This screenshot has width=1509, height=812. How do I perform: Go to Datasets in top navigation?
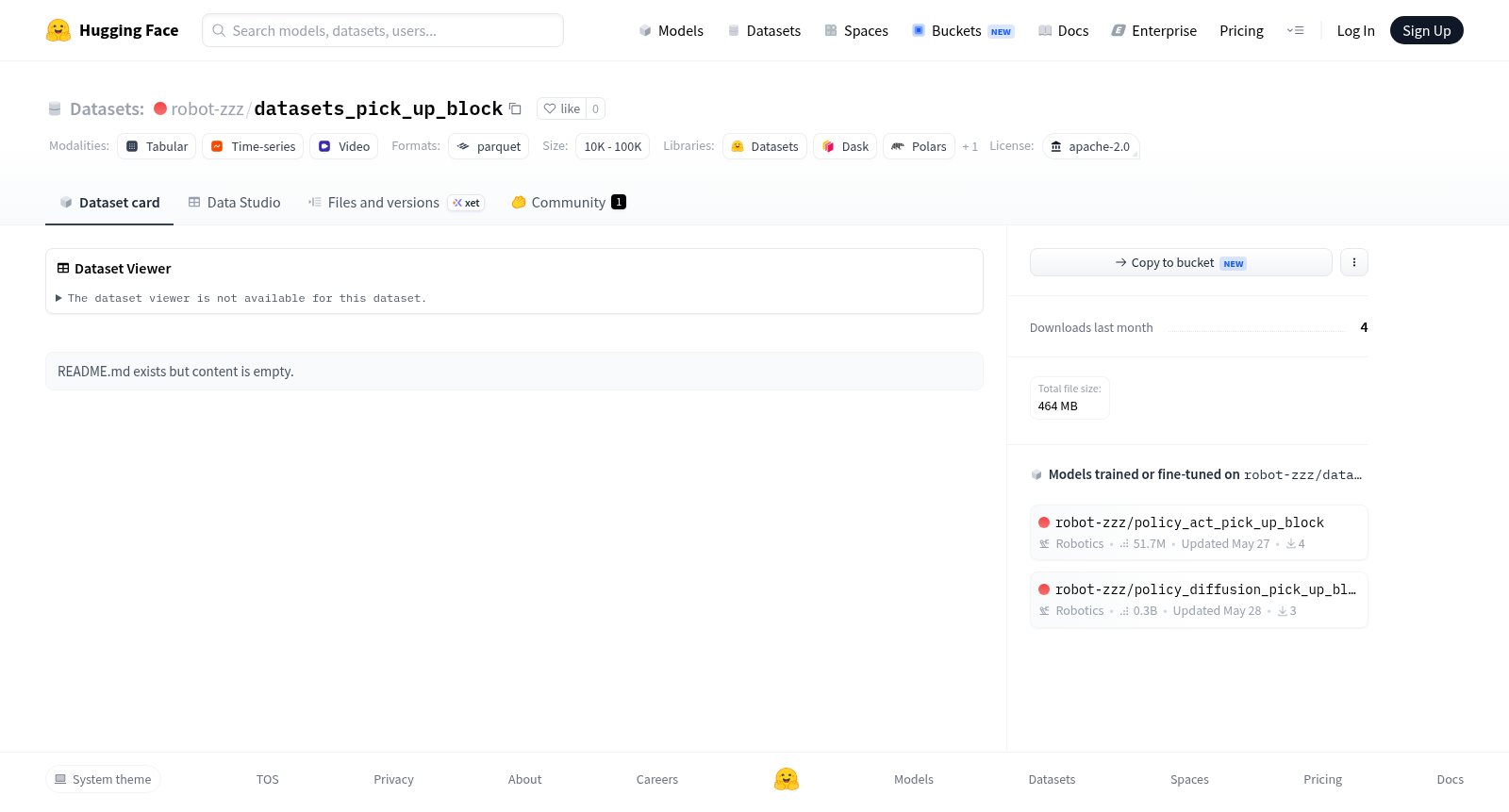click(764, 30)
